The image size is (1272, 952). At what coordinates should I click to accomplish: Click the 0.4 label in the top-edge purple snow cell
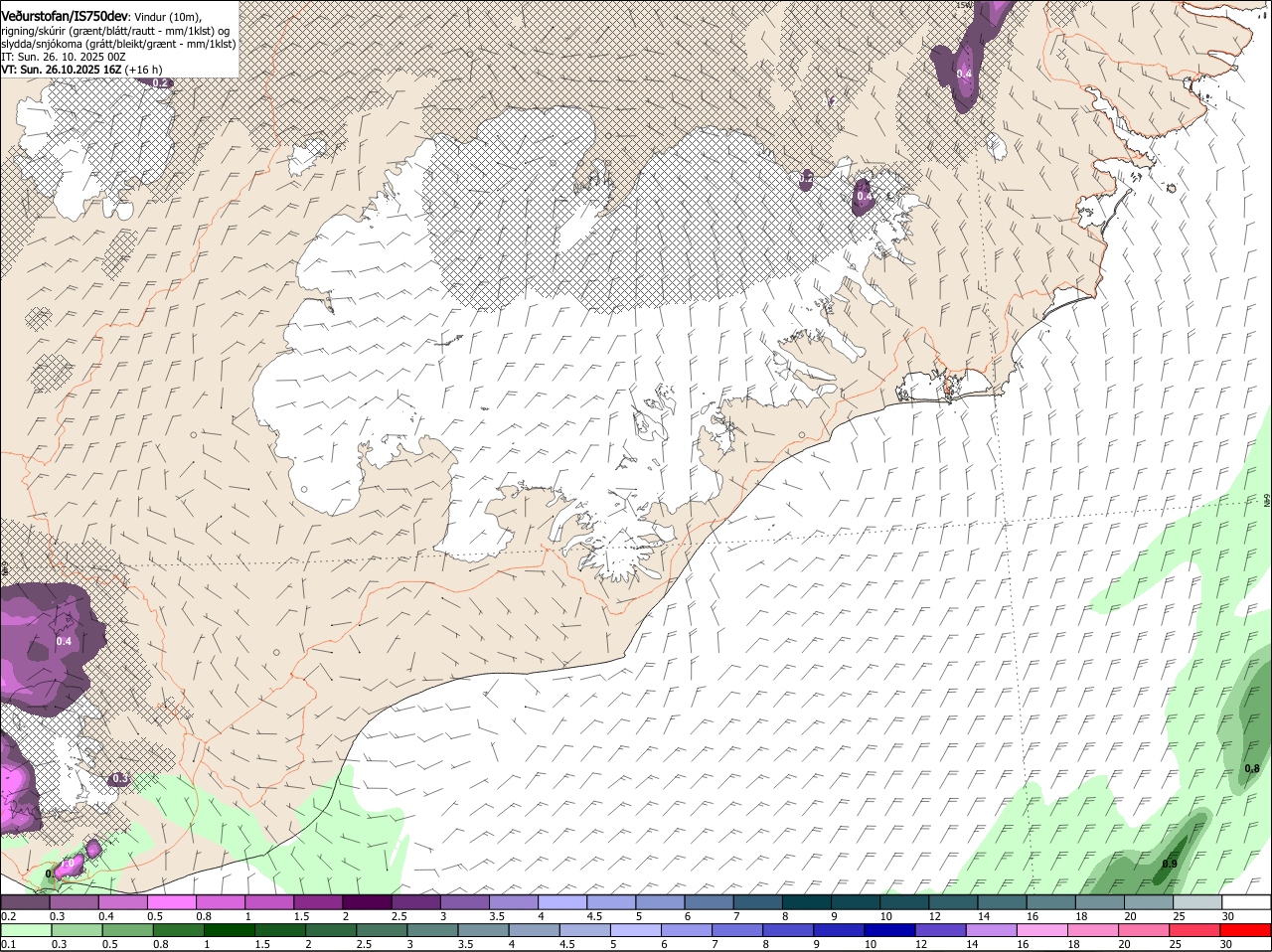(x=964, y=74)
